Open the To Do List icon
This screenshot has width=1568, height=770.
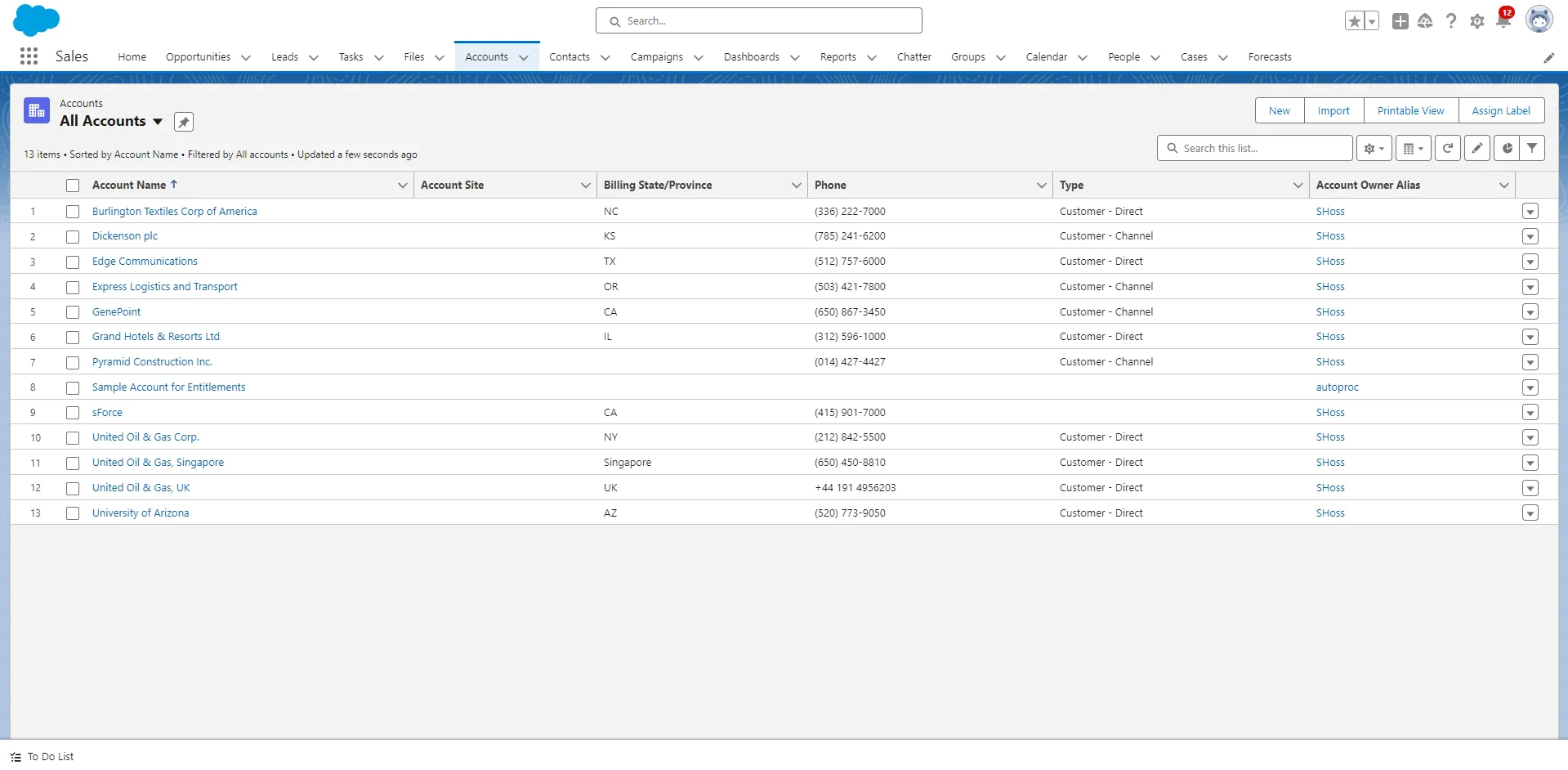click(16, 757)
